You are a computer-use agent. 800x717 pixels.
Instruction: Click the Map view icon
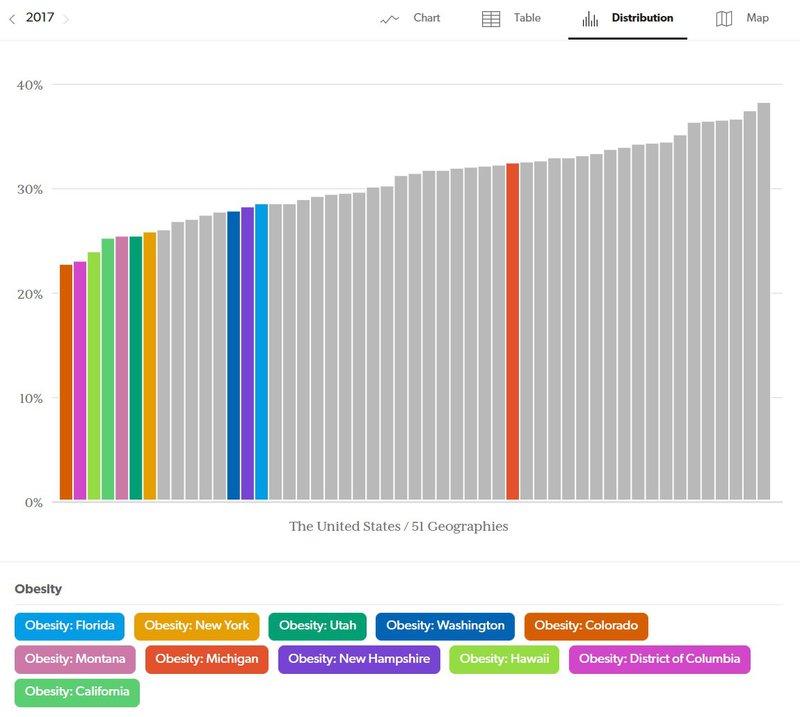[x=724, y=19]
